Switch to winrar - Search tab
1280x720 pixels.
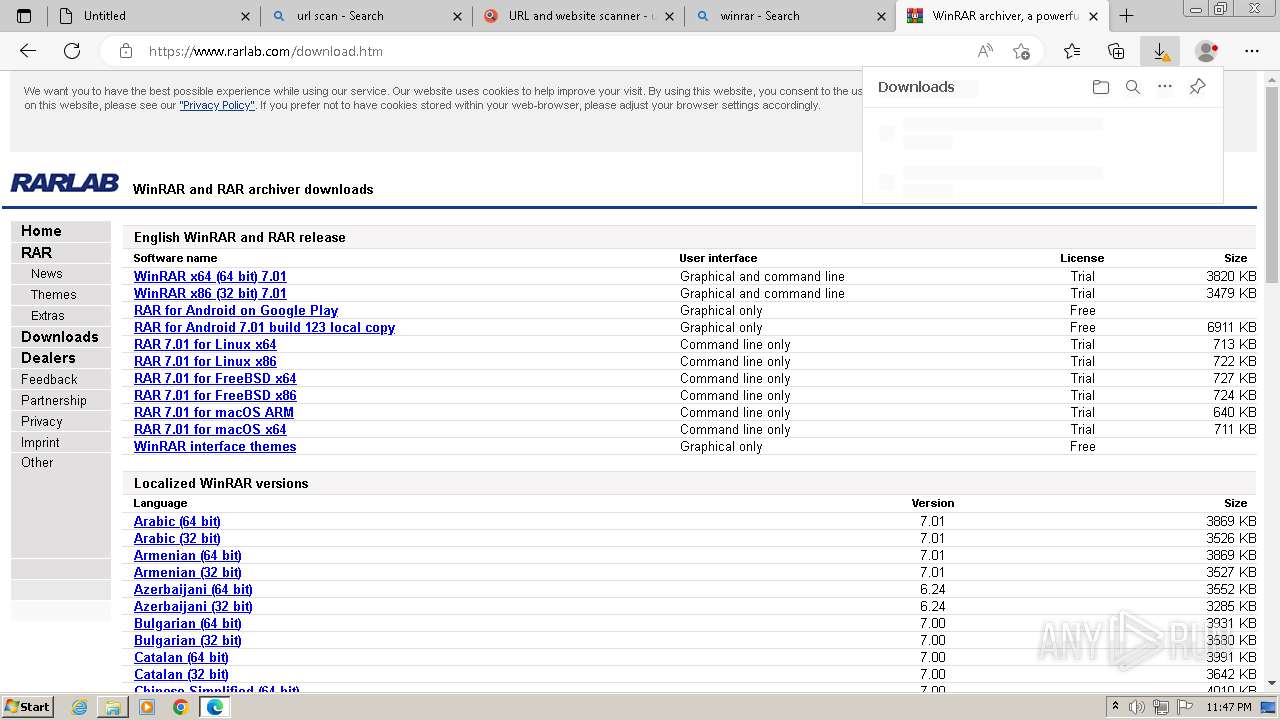790,16
